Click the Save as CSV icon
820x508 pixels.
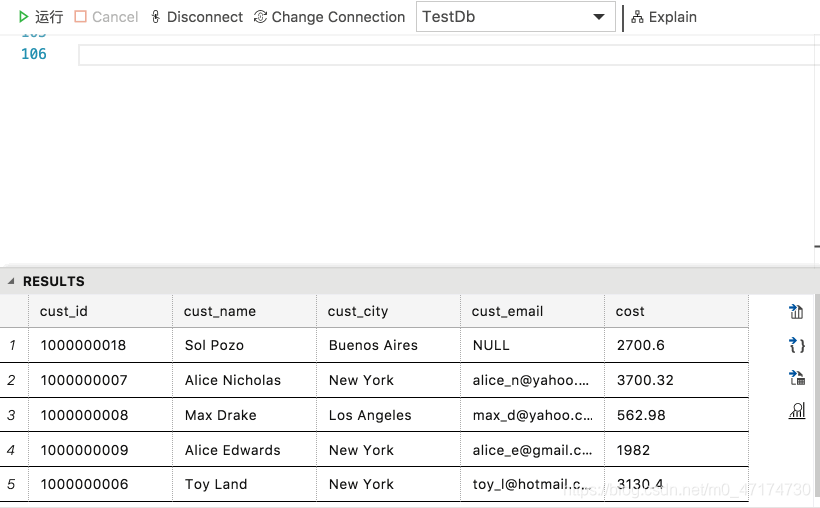coord(796,312)
